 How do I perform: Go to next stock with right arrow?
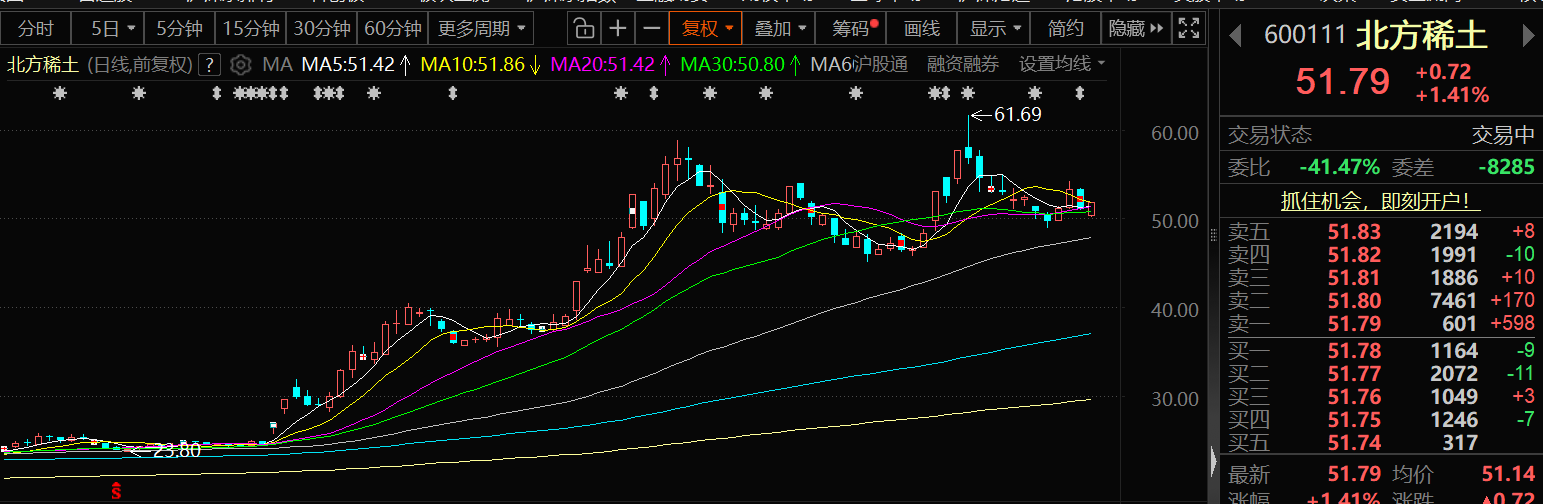(x=1527, y=36)
